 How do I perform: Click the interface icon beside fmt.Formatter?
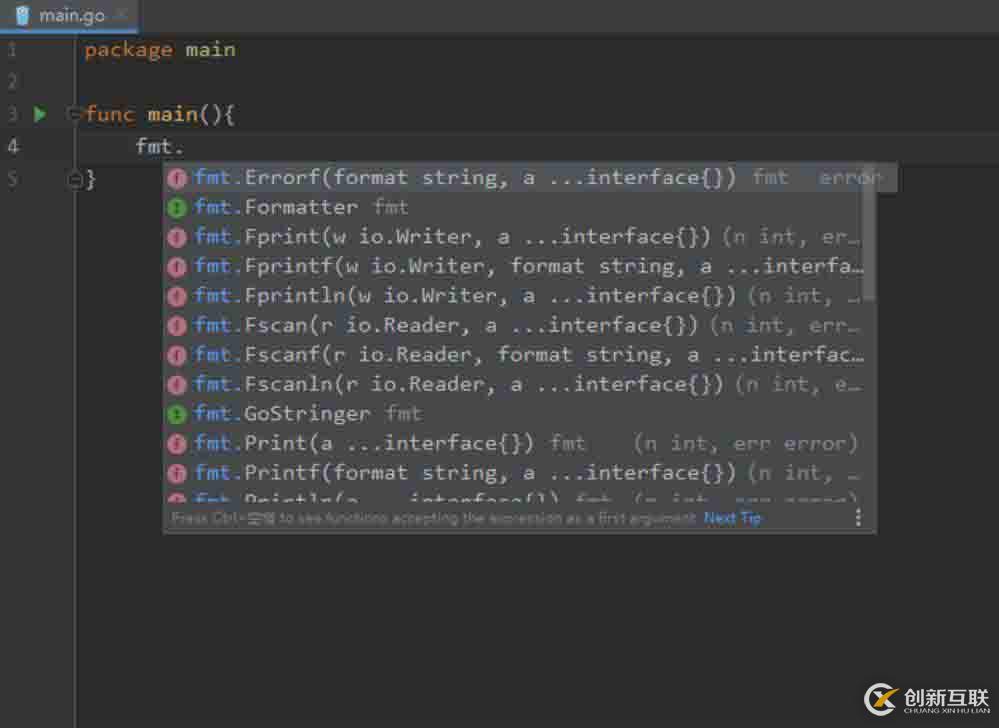(x=177, y=208)
